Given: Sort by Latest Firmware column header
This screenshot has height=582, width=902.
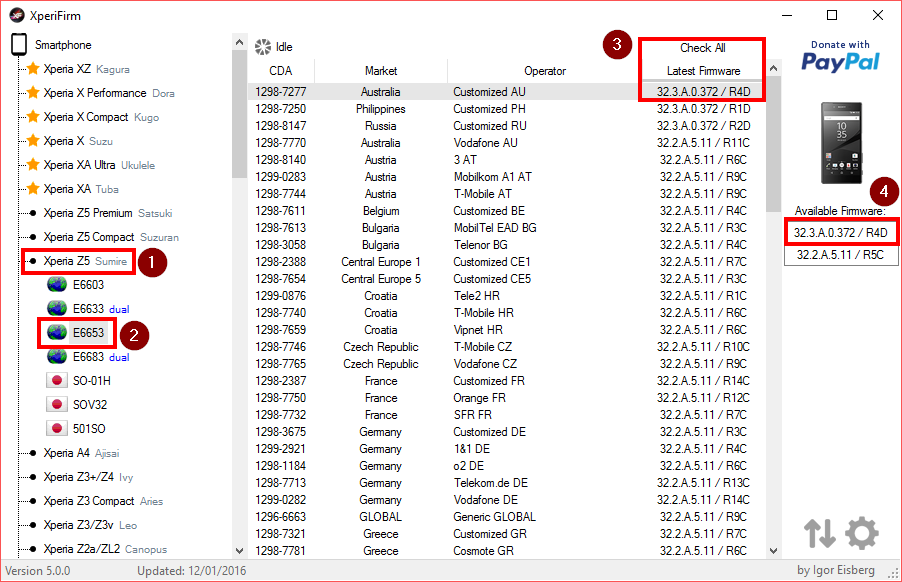Looking at the screenshot, I should point(703,71).
